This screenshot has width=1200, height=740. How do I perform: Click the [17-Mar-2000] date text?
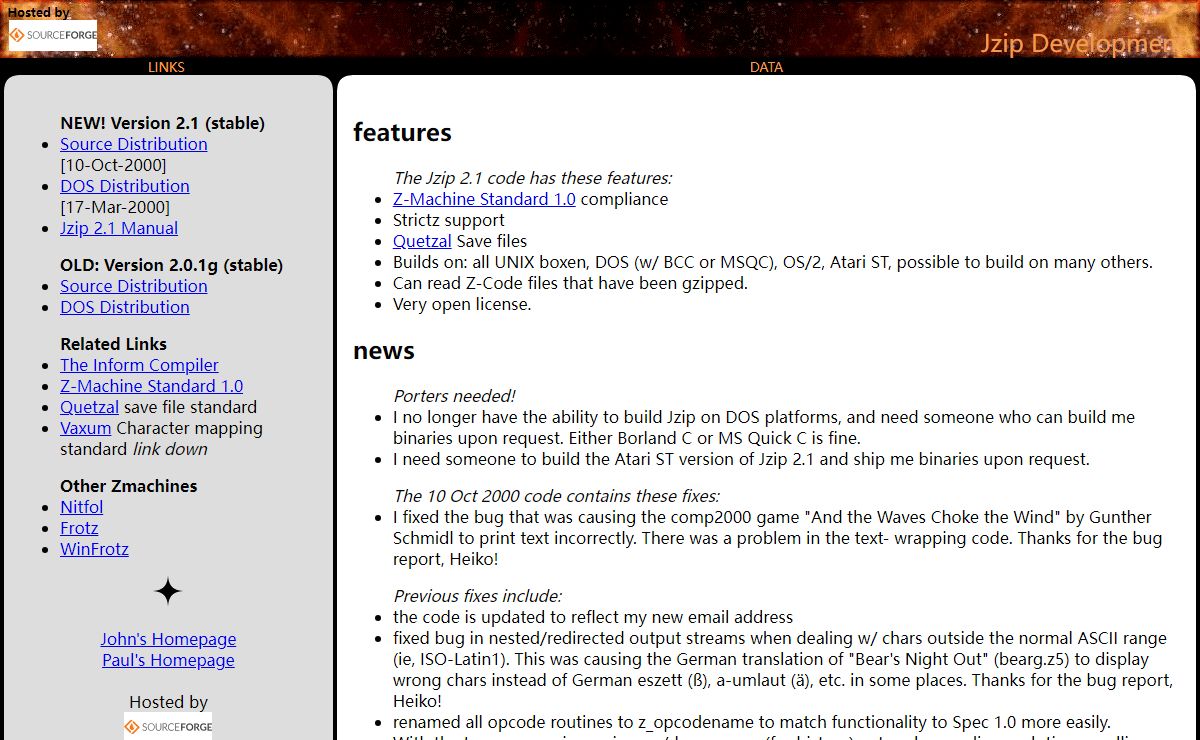[x=115, y=207]
